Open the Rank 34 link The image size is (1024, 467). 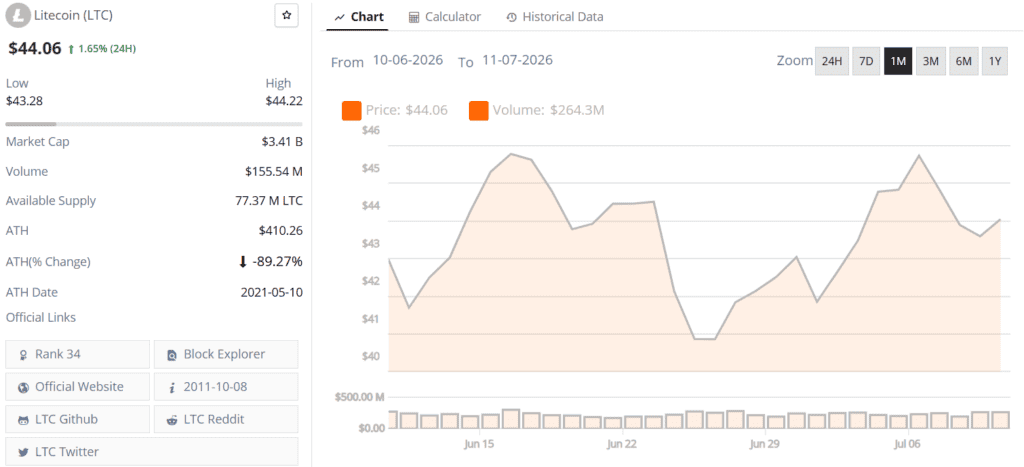pos(78,355)
